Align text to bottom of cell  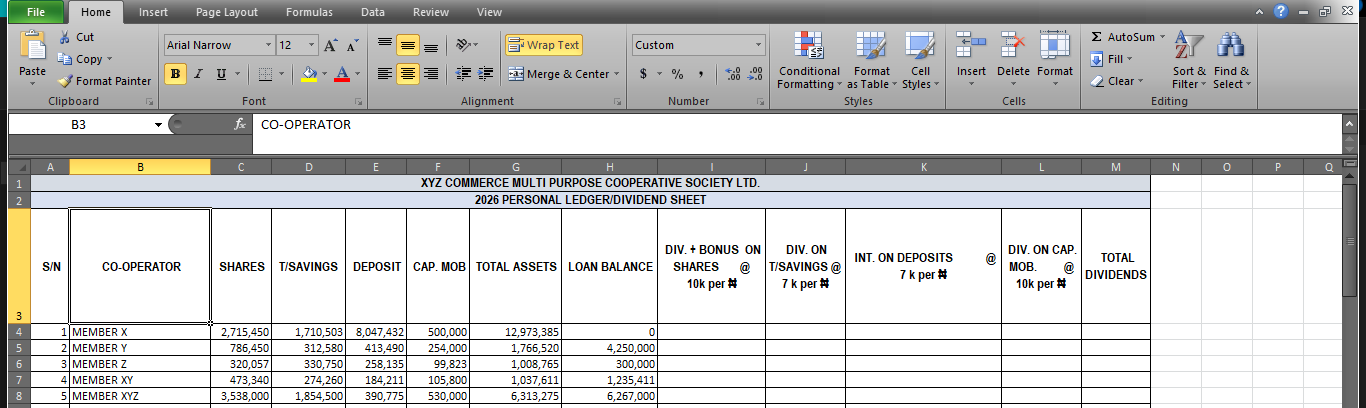coord(430,45)
